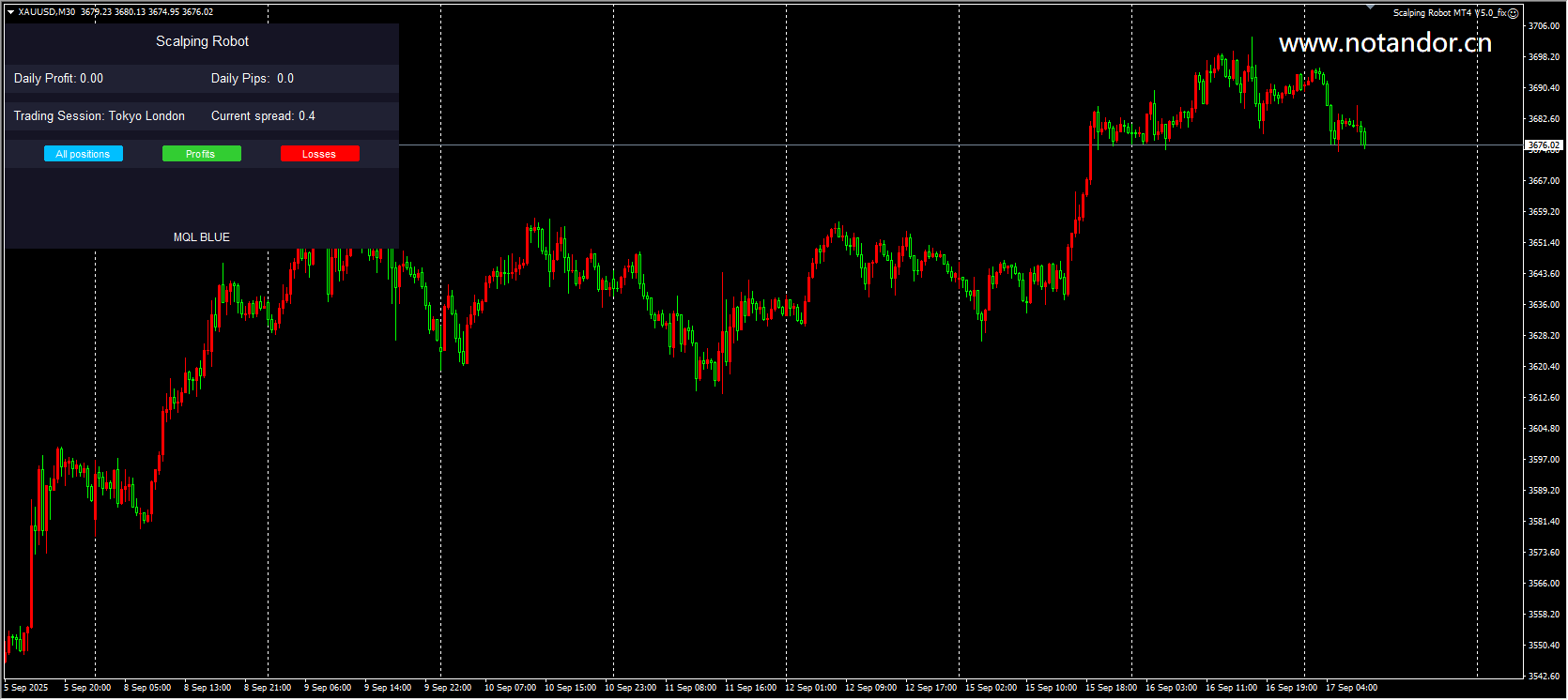Click the MQL BLUE label
Viewport: 1568px width, 700px height.
coord(201,237)
